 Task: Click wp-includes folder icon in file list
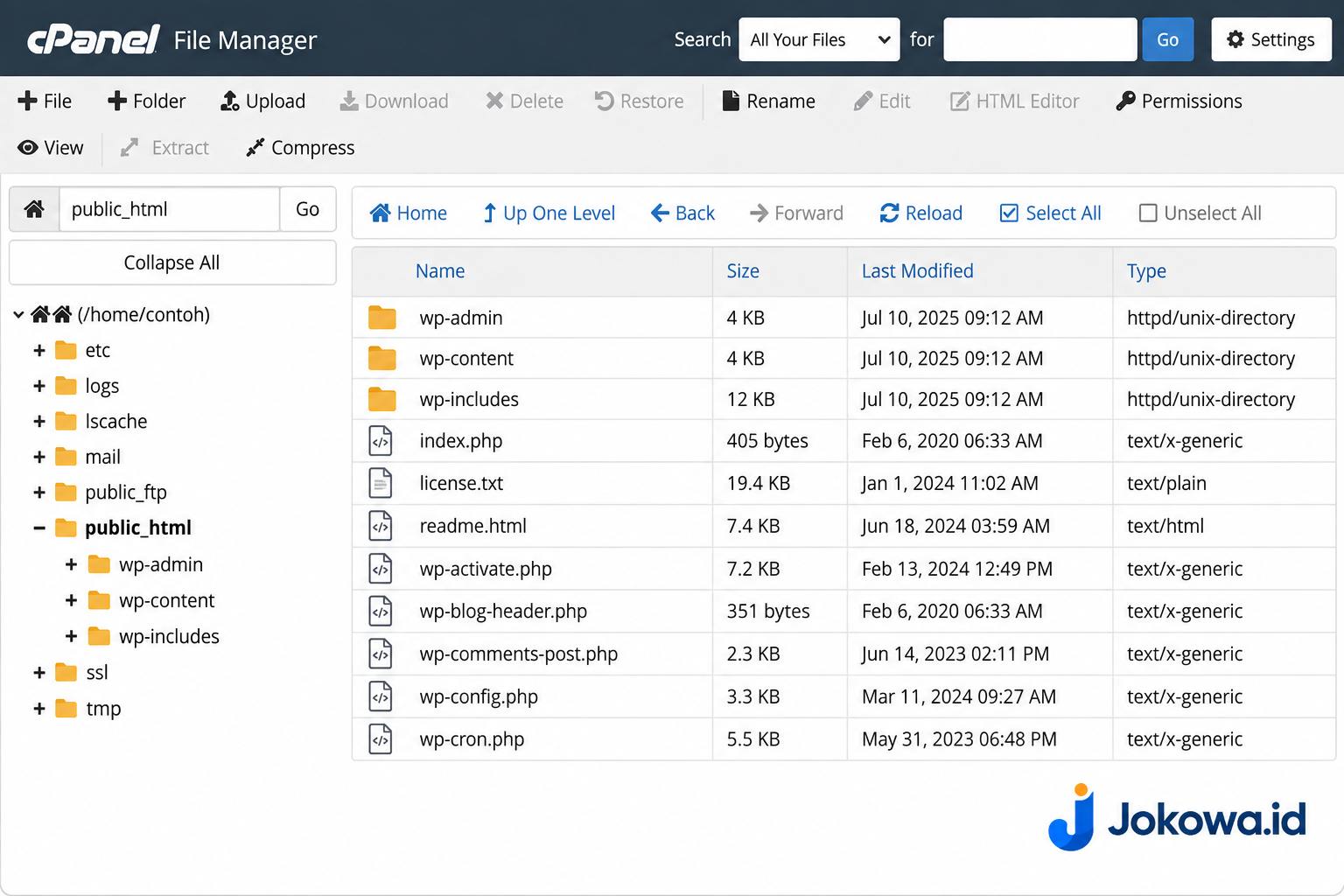click(x=382, y=399)
